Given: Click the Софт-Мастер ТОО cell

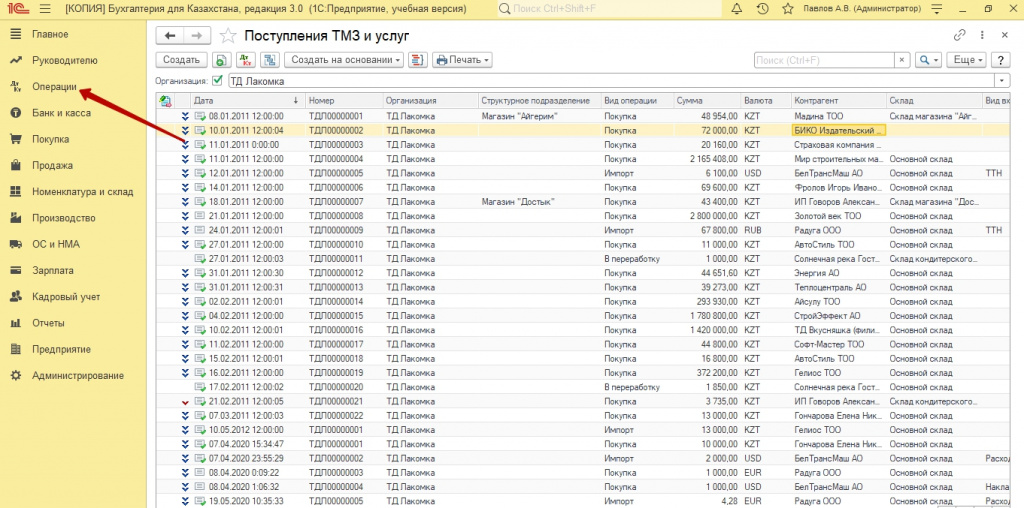Looking at the screenshot, I should [838, 344].
